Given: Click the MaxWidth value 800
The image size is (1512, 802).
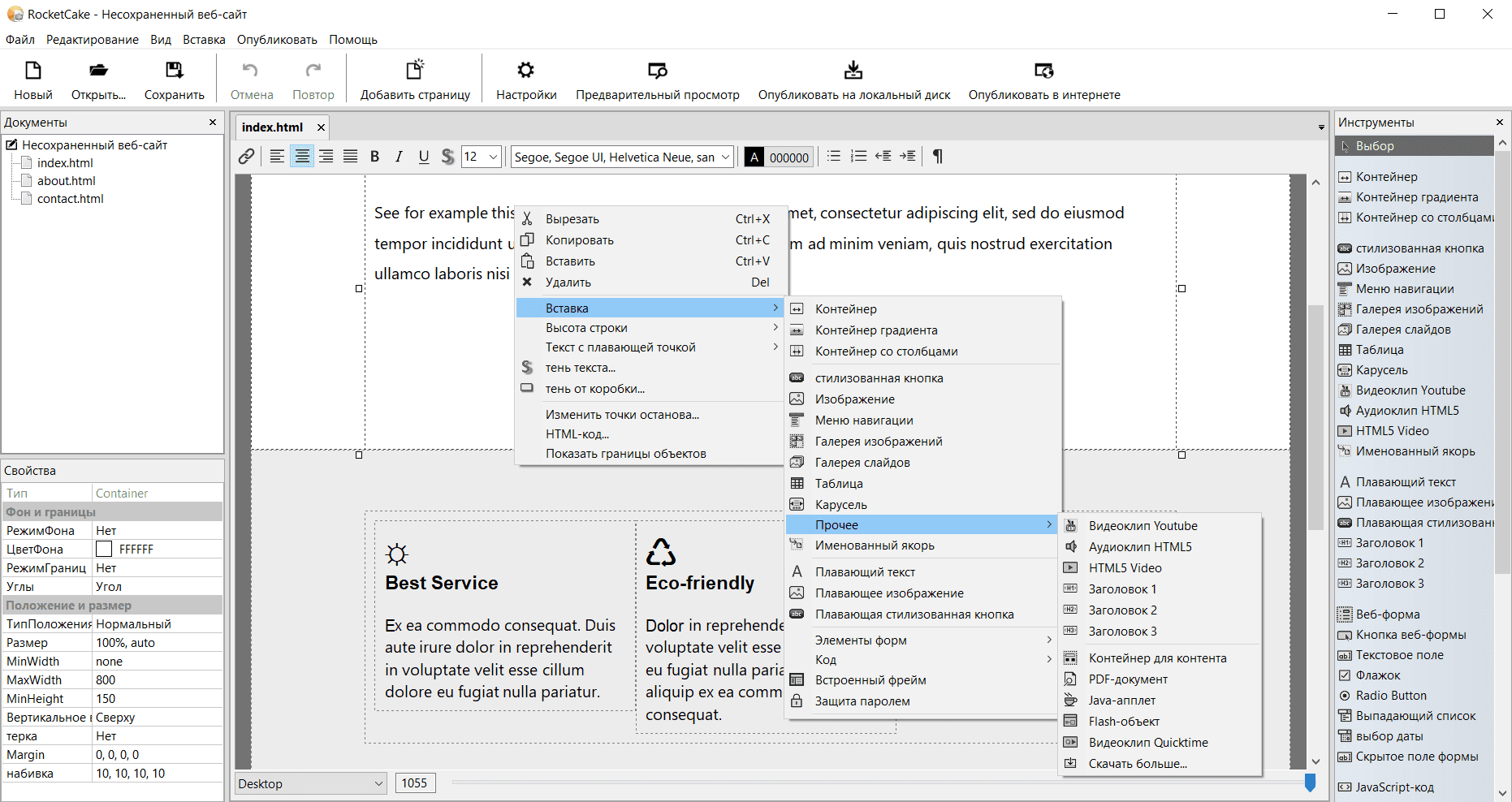Looking at the screenshot, I should click(158, 680).
